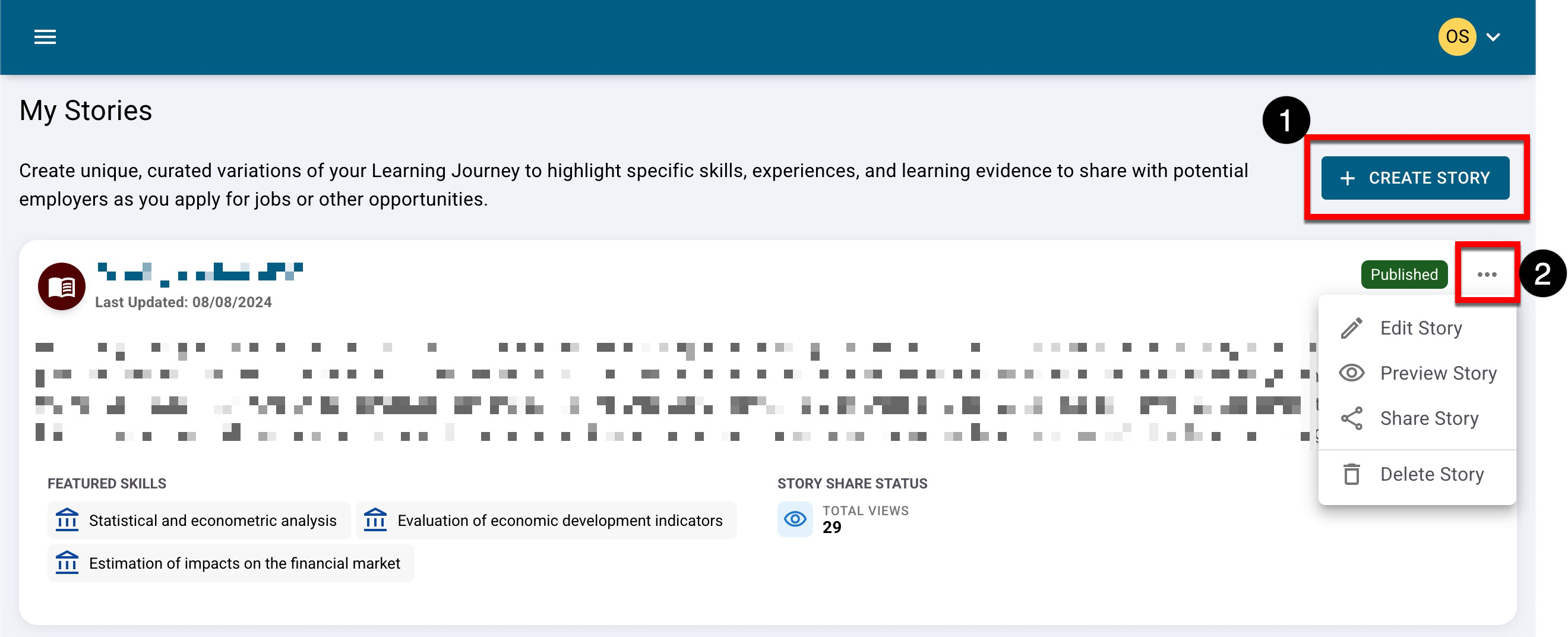
Task: Click the pencil edit icon
Action: (x=1352, y=328)
